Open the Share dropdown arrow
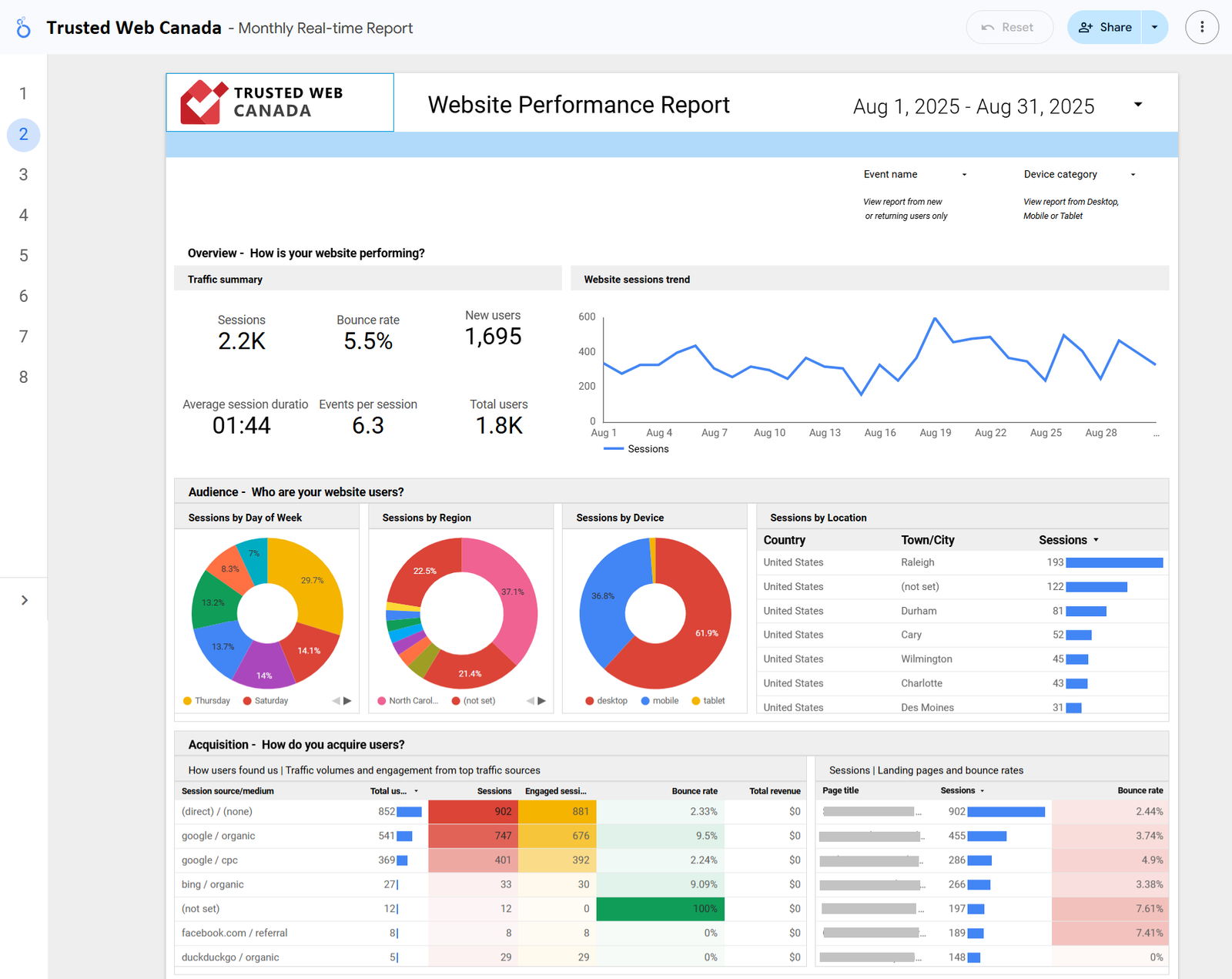 click(x=1154, y=28)
